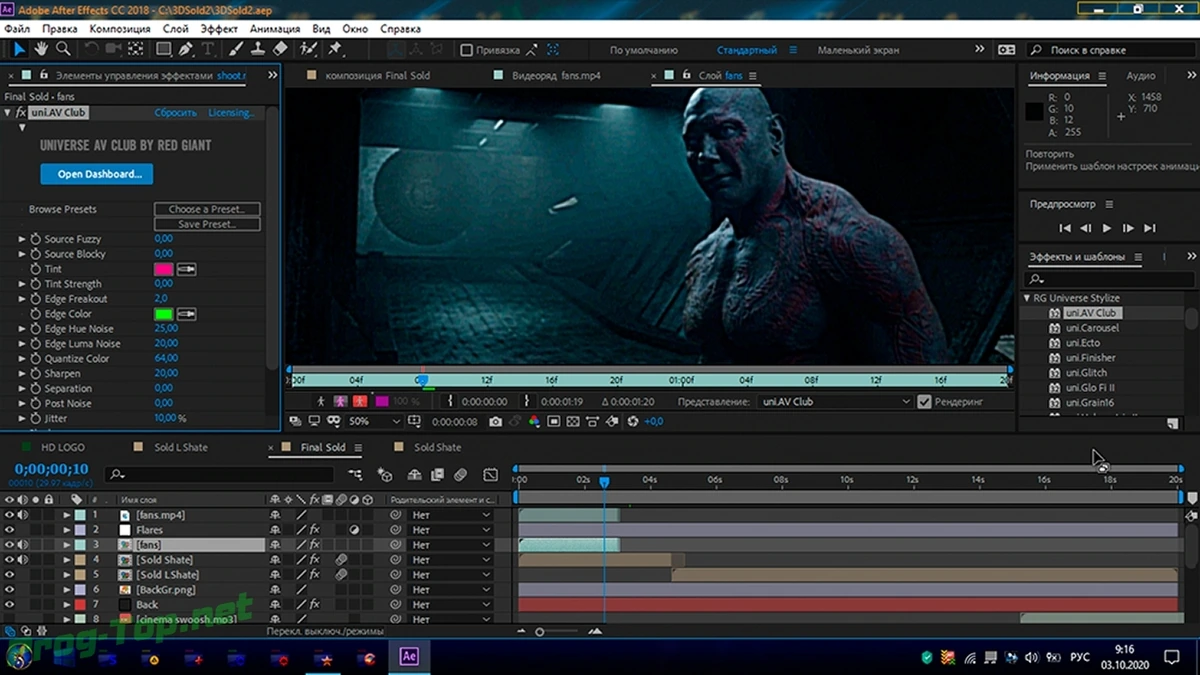
Task: Hide the Back layer visibility eye
Action: (10, 605)
